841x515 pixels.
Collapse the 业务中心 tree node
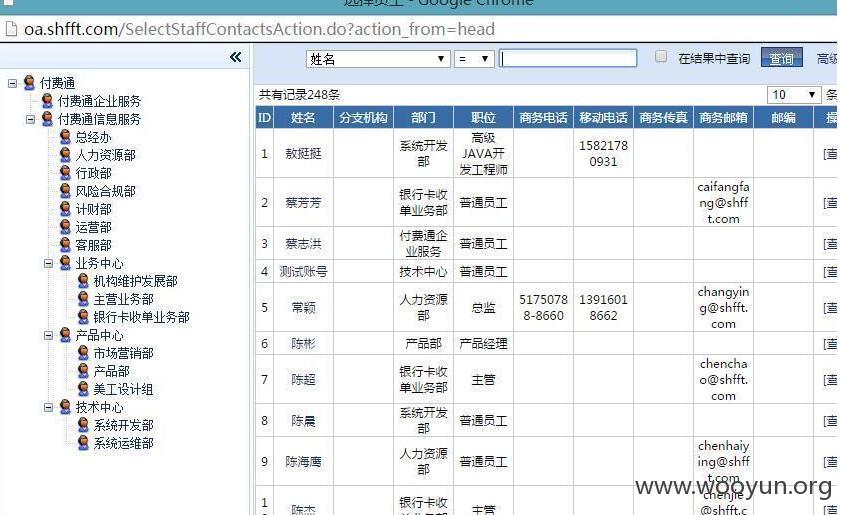tap(48, 263)
